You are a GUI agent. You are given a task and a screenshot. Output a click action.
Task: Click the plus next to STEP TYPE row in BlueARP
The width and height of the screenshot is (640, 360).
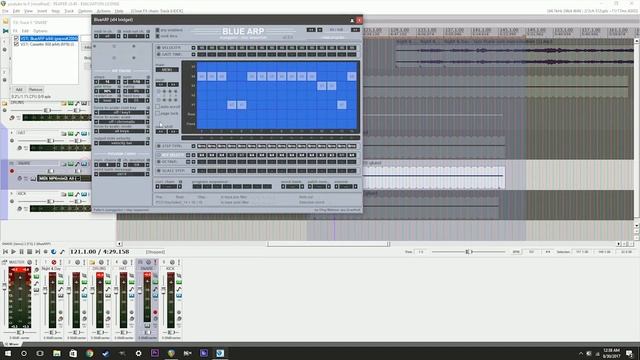(x=193, y=146)
